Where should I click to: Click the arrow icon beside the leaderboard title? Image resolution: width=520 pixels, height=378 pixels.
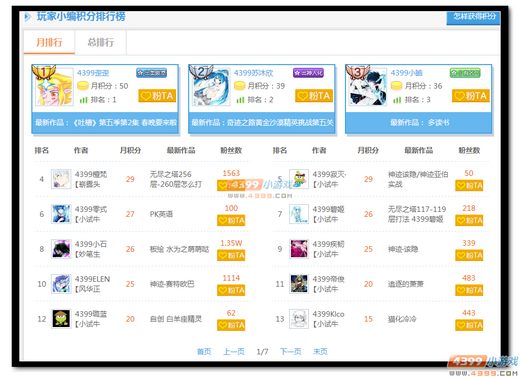click(28, 16)
